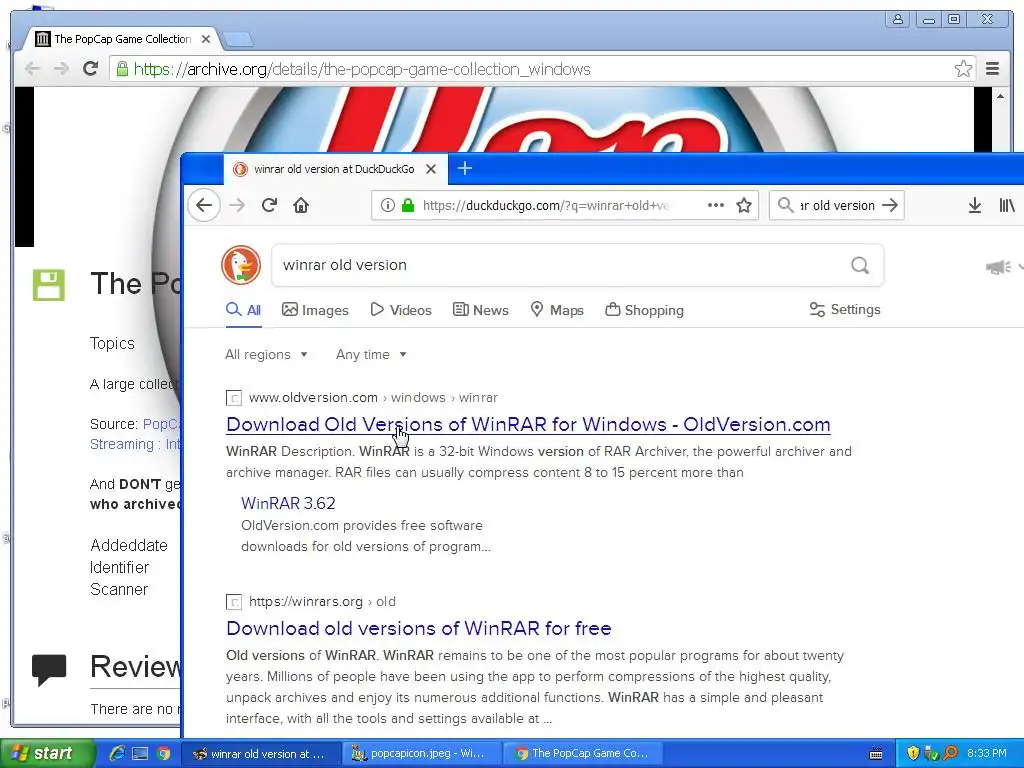The image size is (1024, 768).
Task: Click Chrome user profile icon
Action: [898, 19]
